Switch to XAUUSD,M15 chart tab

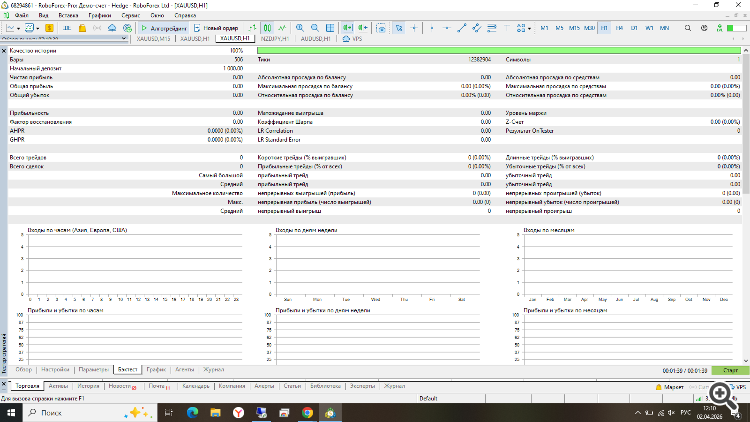(x=153, y=39)
